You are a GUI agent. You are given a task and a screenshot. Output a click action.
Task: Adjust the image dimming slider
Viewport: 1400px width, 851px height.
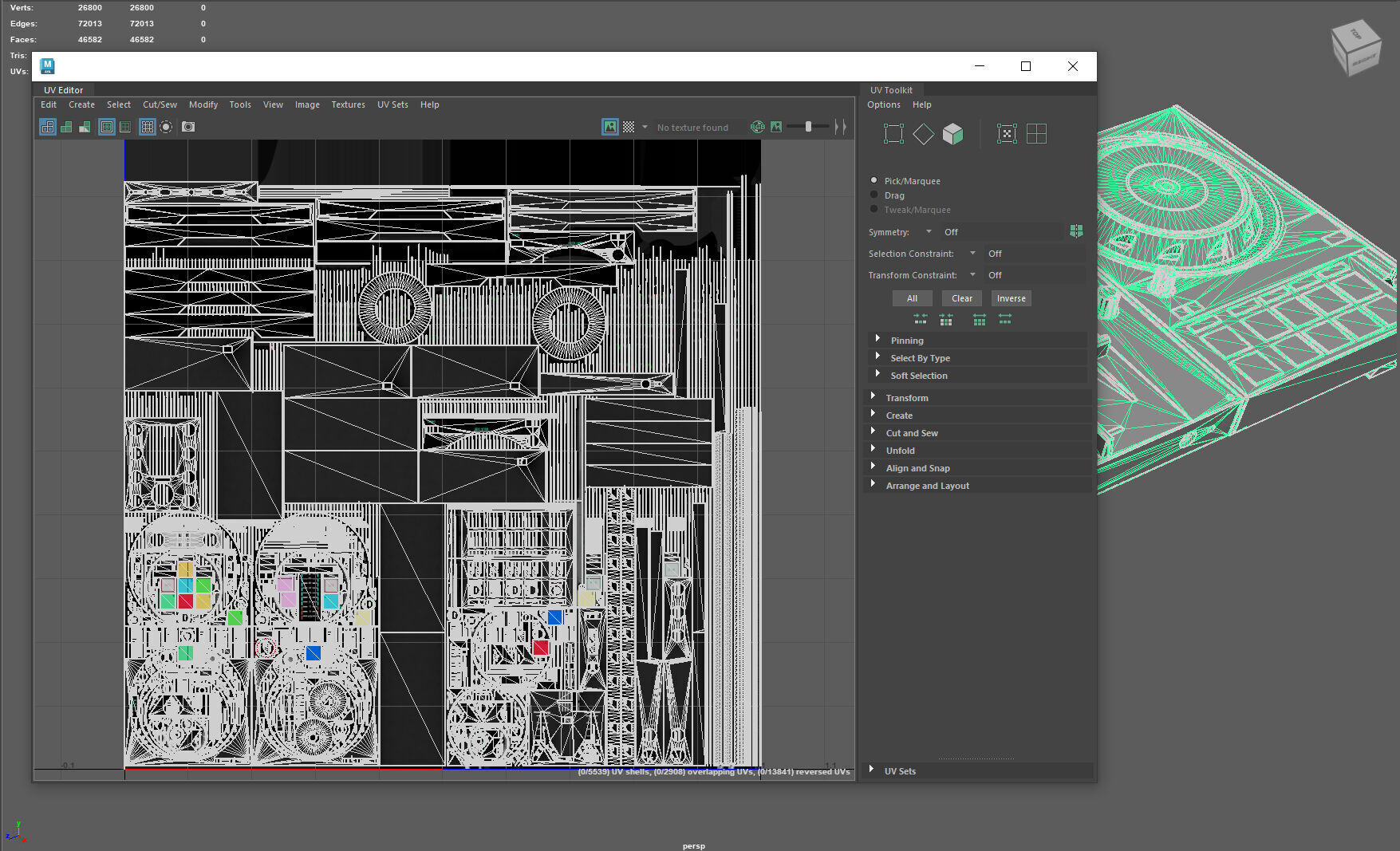(808, 127)
